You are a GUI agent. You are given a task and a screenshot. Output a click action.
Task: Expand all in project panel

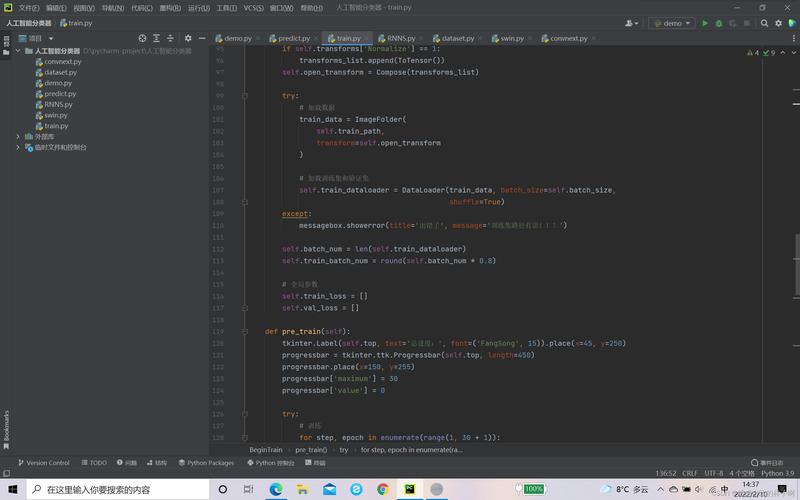[x=156, y=38]
